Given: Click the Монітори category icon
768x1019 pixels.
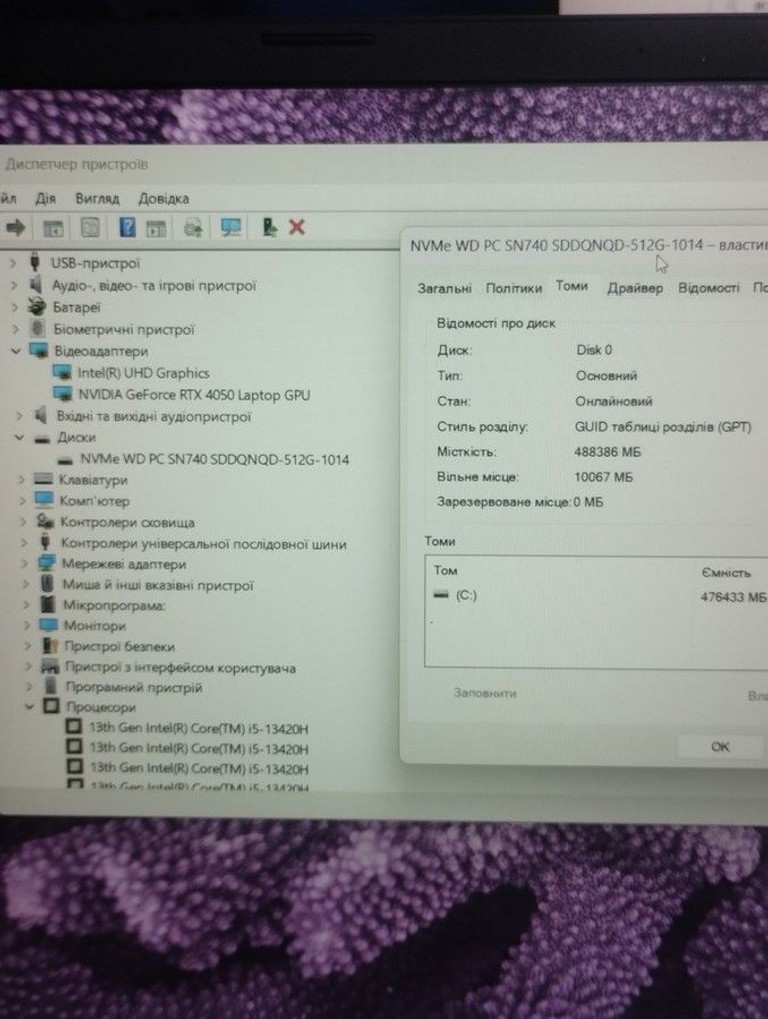Looking at the screenshot, I should click(48, 625).
